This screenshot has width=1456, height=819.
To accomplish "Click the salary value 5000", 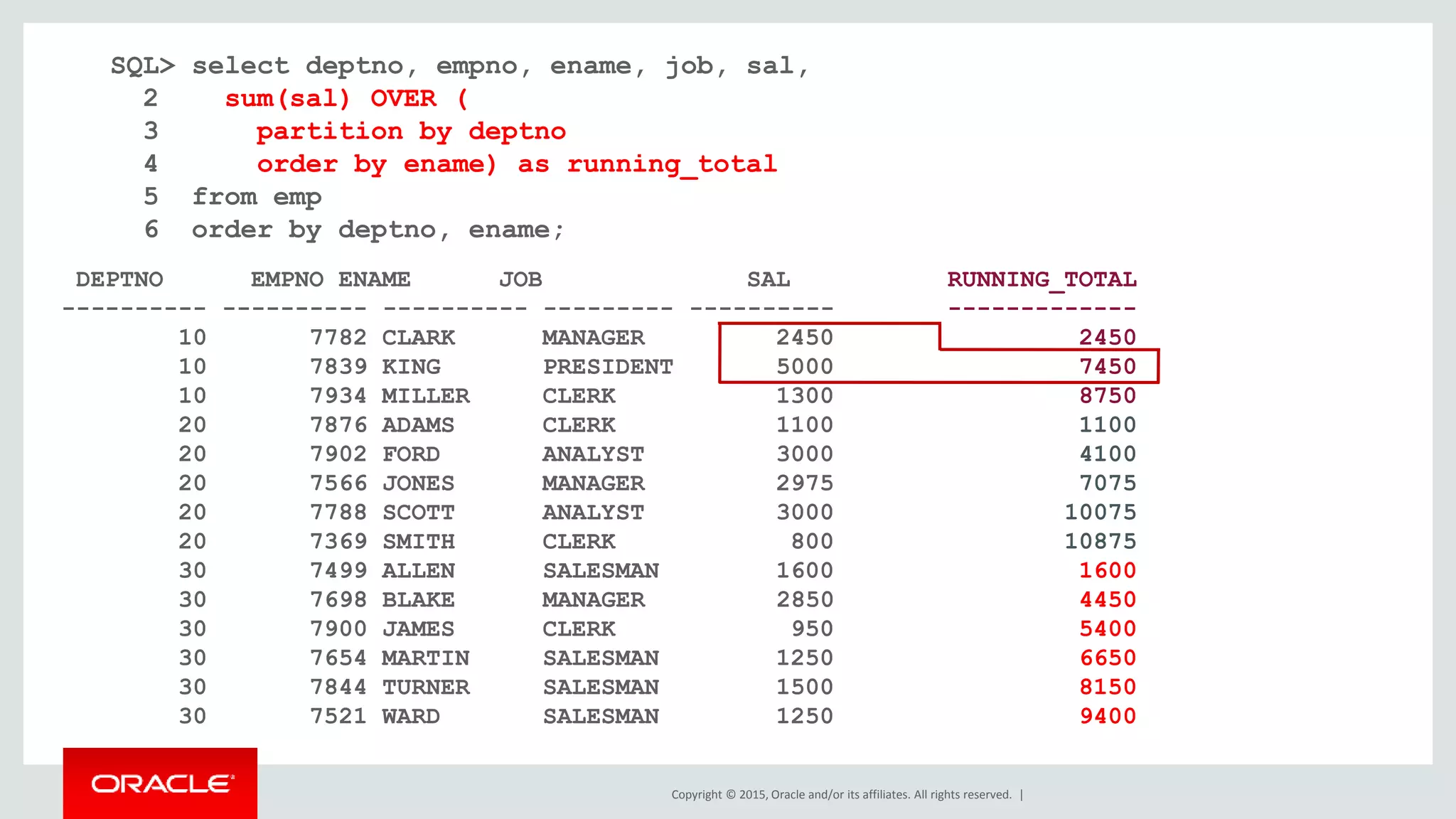I will [x=805, y=367].
